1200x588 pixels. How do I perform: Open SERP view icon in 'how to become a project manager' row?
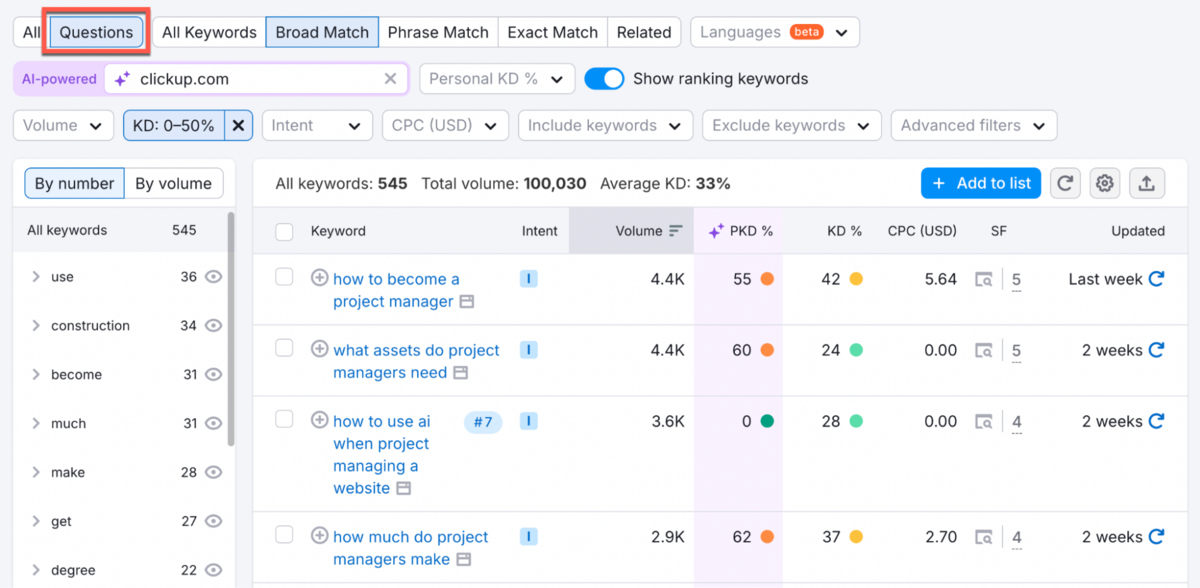pyautogui.click(x=985, y=280)
